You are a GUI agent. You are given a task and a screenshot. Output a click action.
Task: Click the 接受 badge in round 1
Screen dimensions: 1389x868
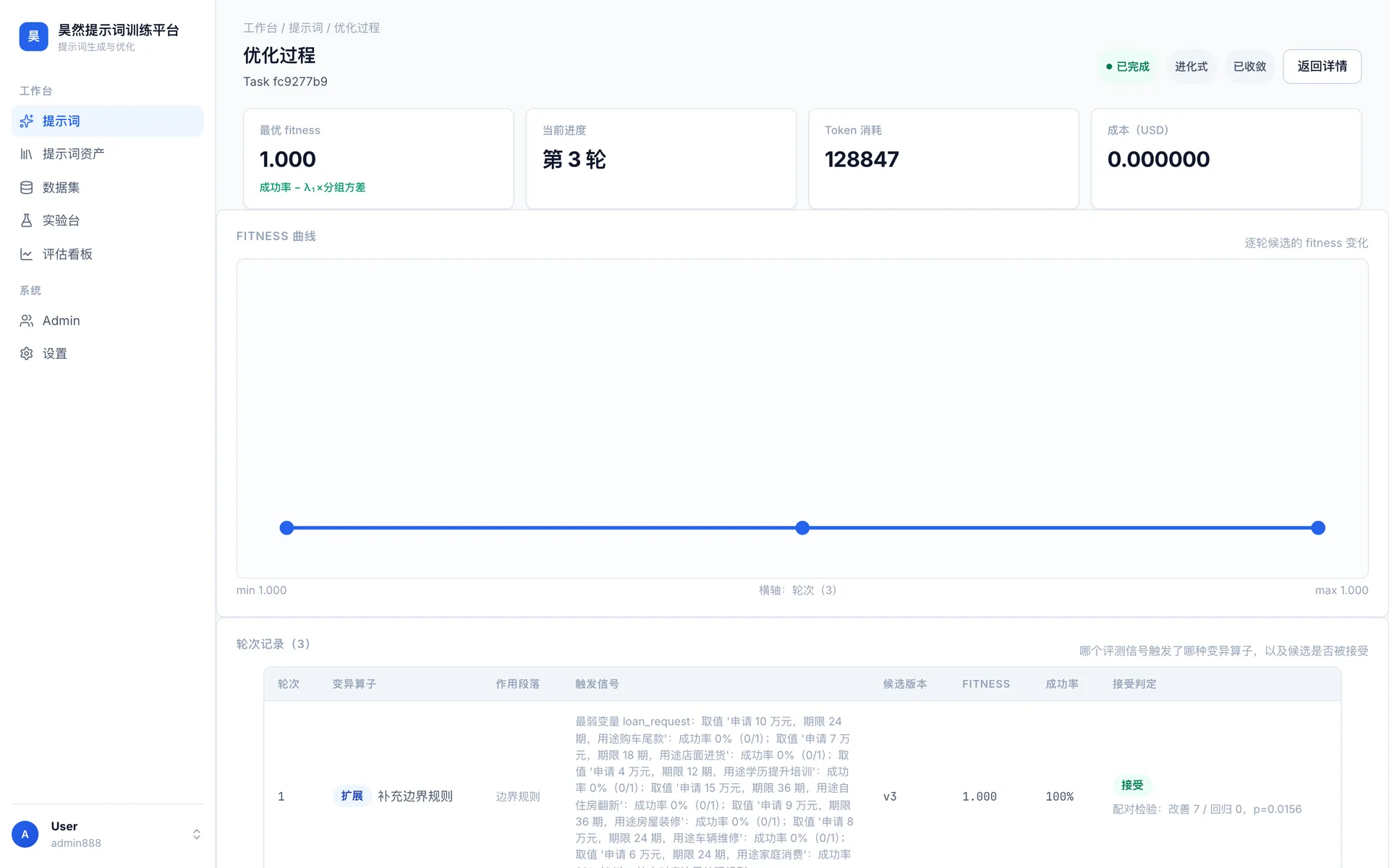click(1132, 786)
